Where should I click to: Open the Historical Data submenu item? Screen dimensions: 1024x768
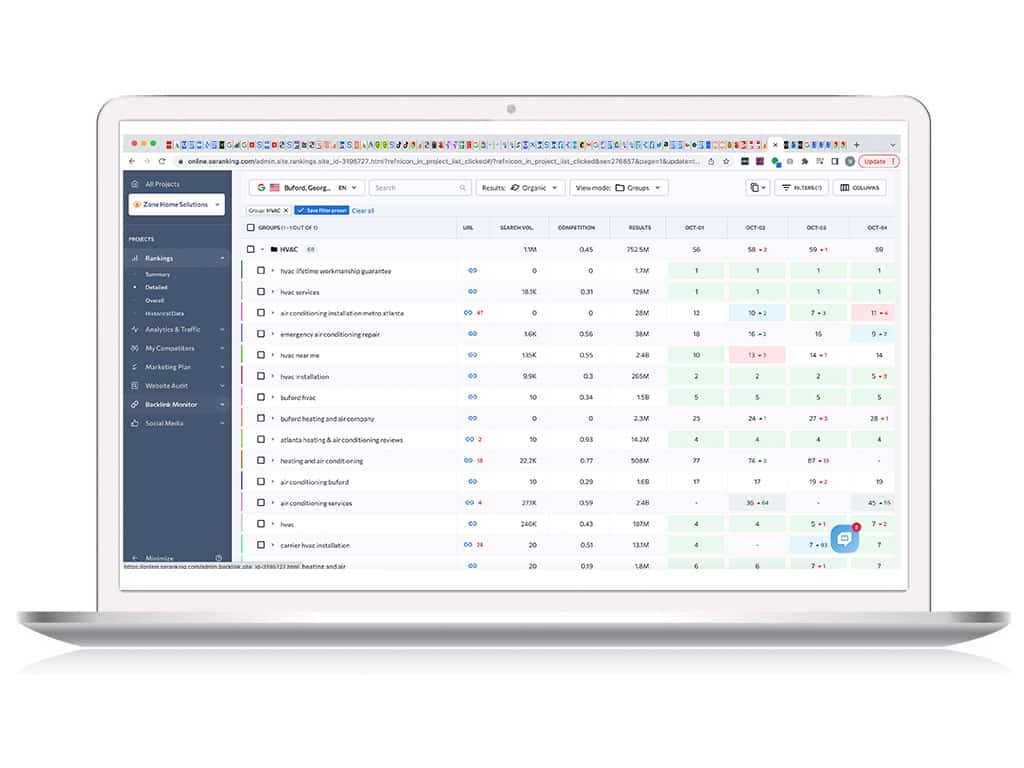click(165, 313)
